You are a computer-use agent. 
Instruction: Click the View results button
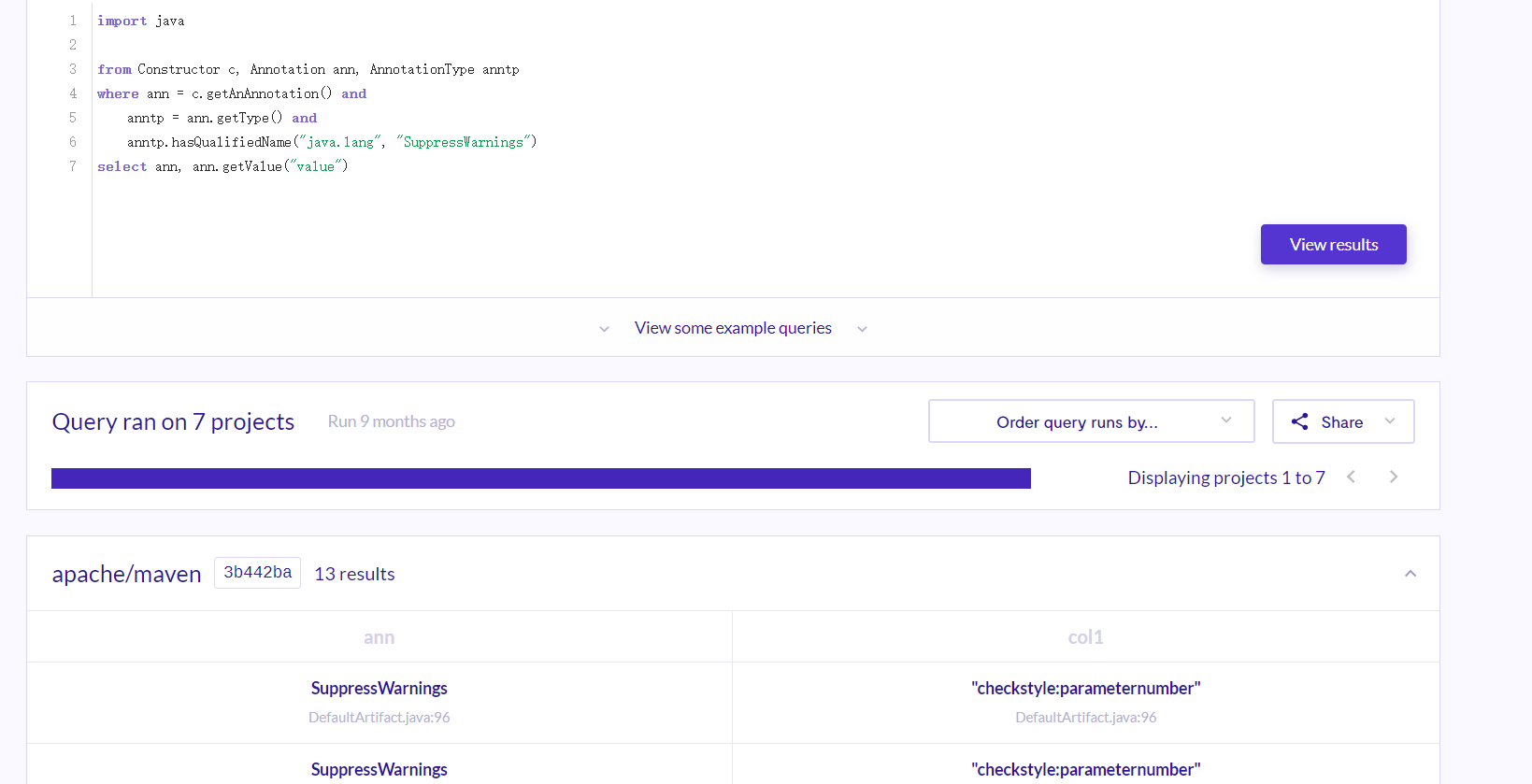[x=1333, y=244]
